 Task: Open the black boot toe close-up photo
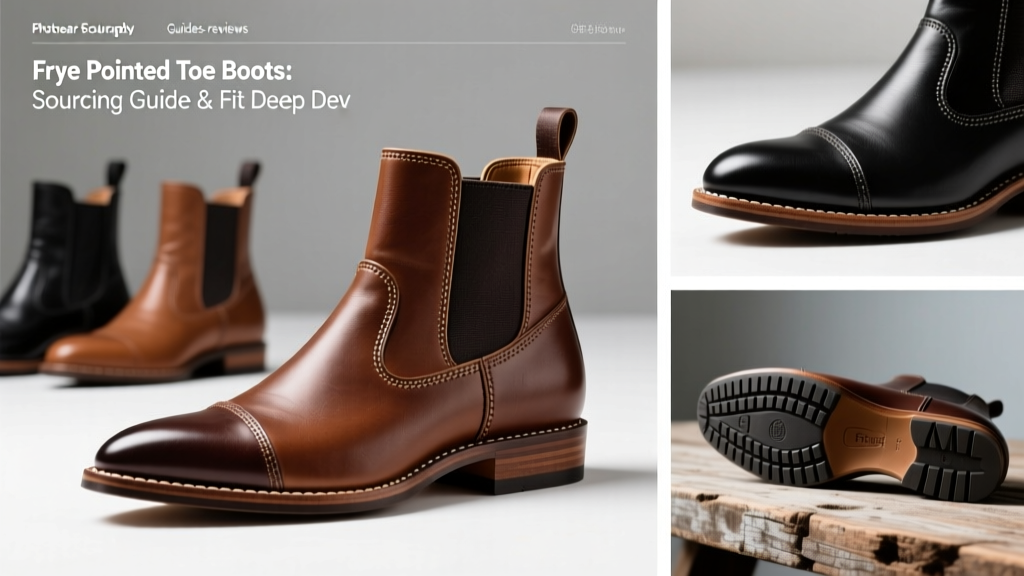[848, 138]
